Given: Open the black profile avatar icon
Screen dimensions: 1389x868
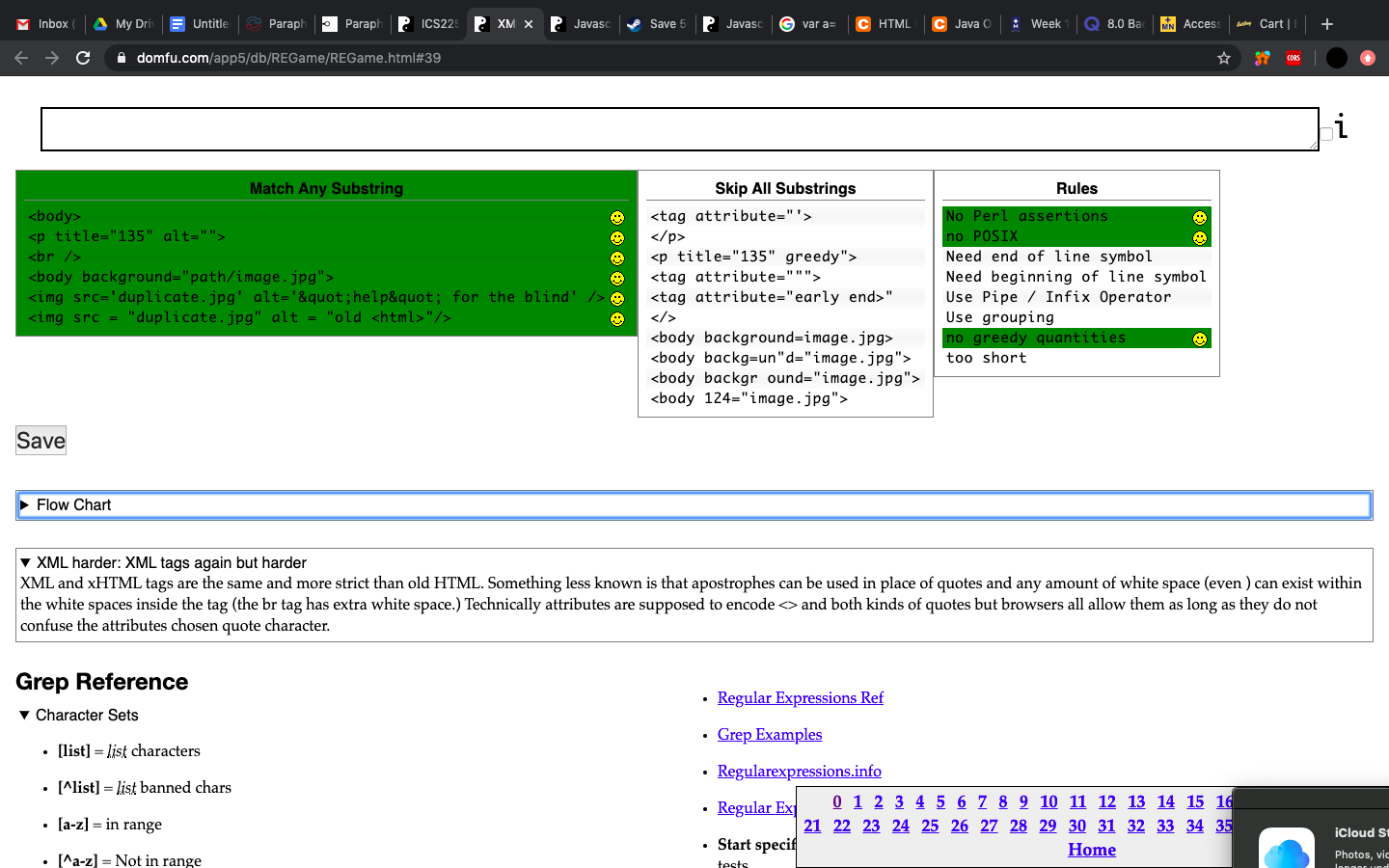Looking at the screenshot, I should (x=1336, y=58).
